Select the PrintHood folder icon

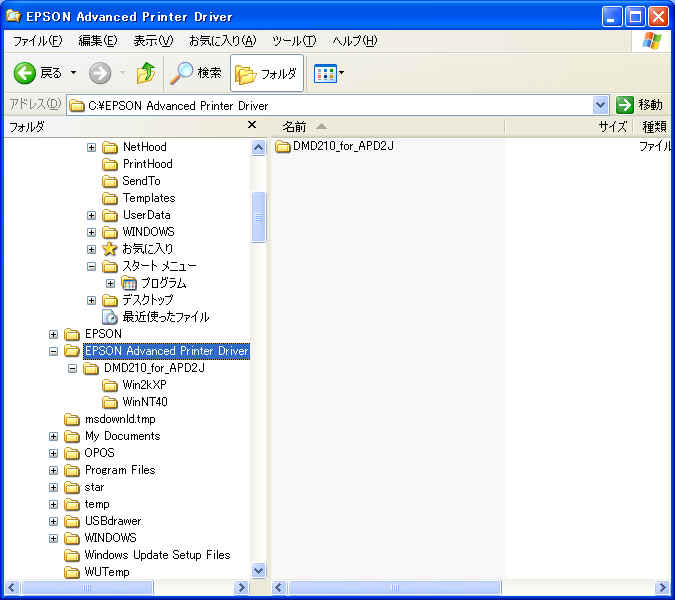110,164
